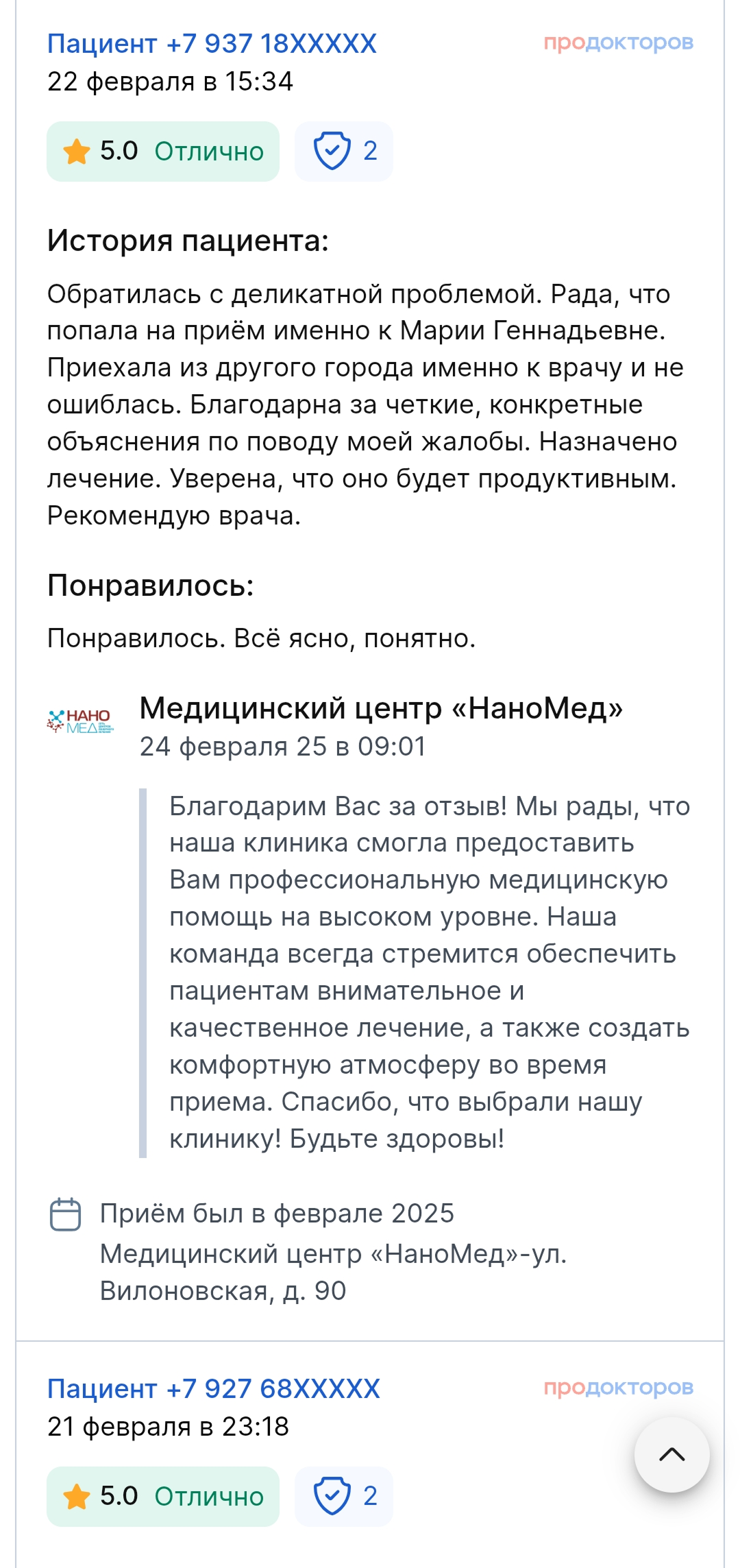Click the second review's date 21 февраля в 23:18
The height and width of the screenshot is (1568, 740).
(x=168, y=1427)
